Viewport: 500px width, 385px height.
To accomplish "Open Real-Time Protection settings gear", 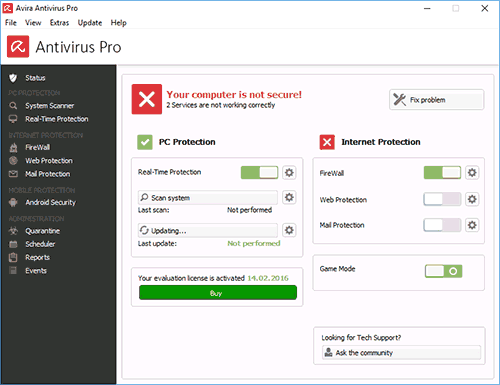I will pos(289,173).
